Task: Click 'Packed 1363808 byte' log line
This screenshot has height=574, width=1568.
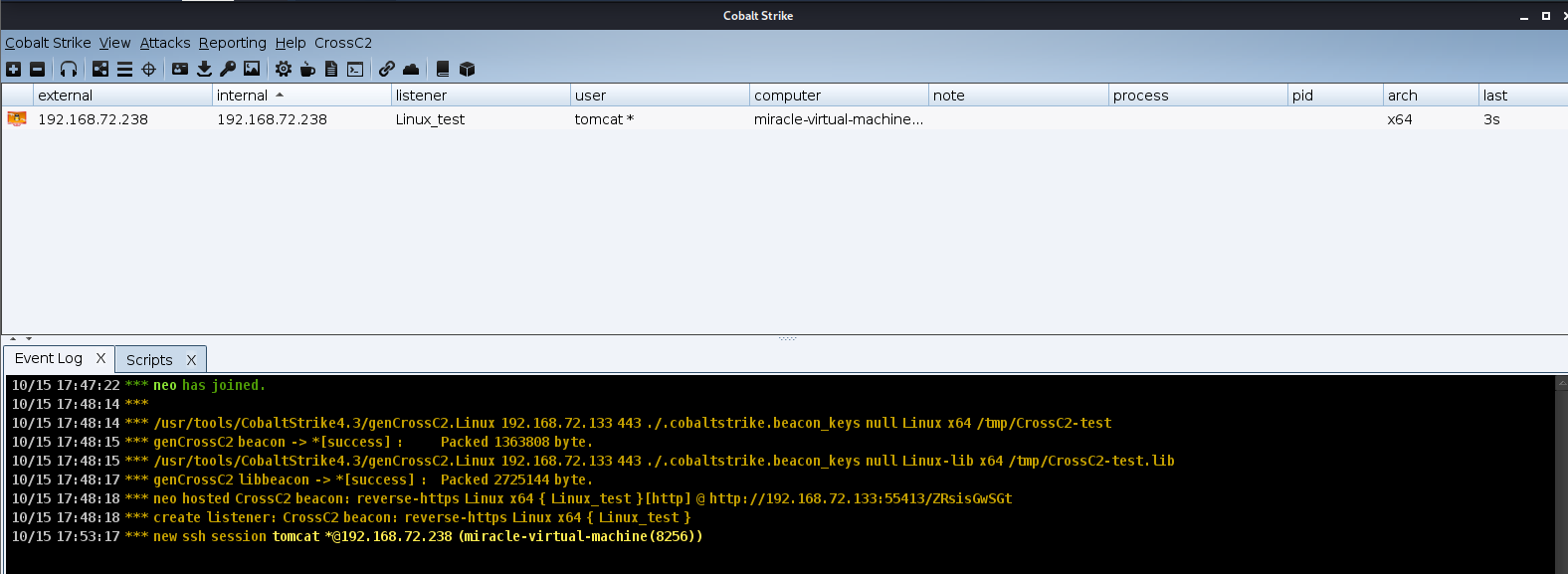Action: (x=301, y=442)
